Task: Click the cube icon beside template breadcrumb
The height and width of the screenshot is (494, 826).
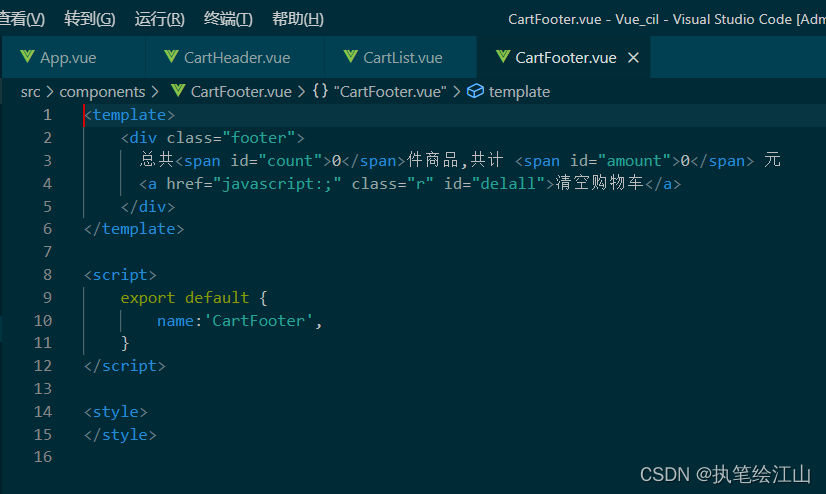Action: [475, 91]
